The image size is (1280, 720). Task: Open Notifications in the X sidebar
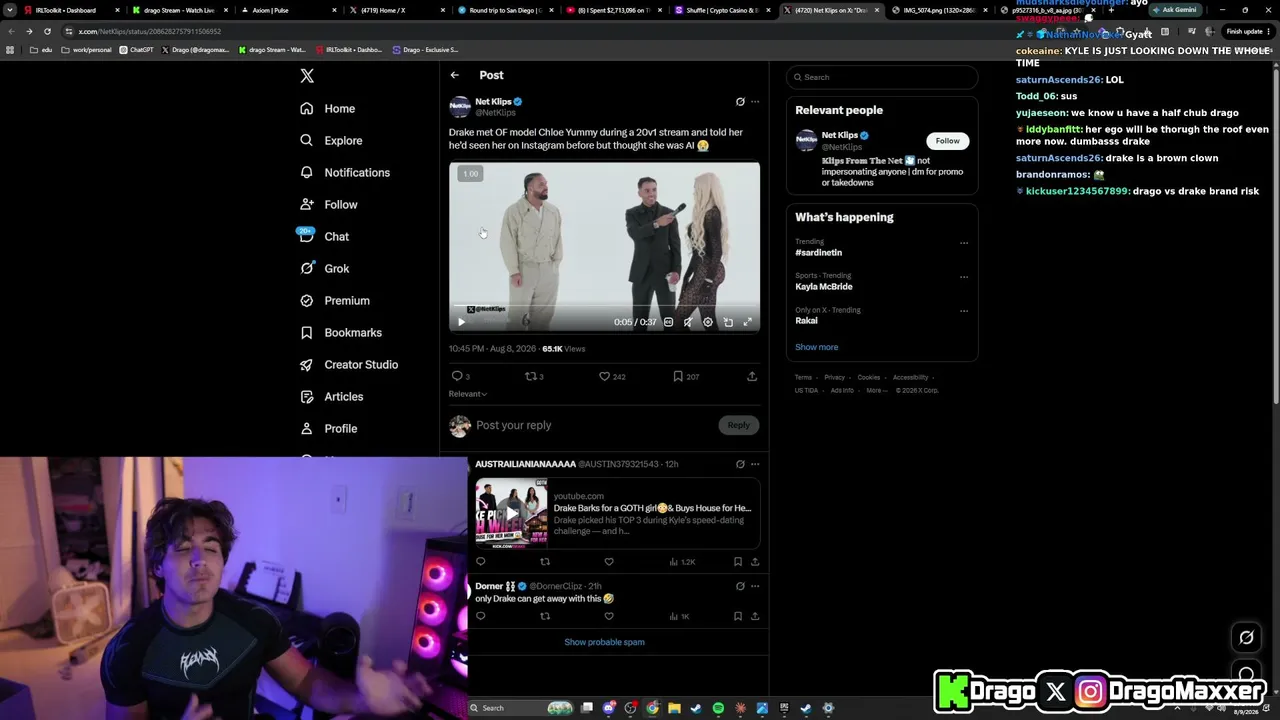[x=345, y=172]
